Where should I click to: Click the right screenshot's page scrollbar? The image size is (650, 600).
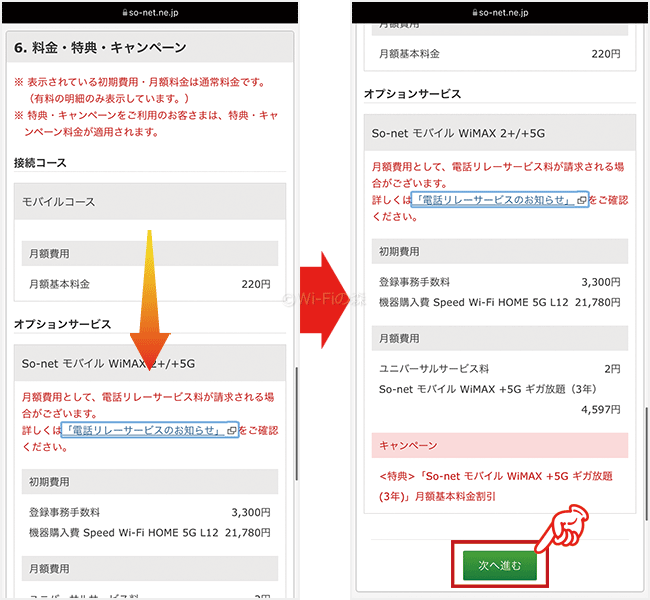point(646,464)
